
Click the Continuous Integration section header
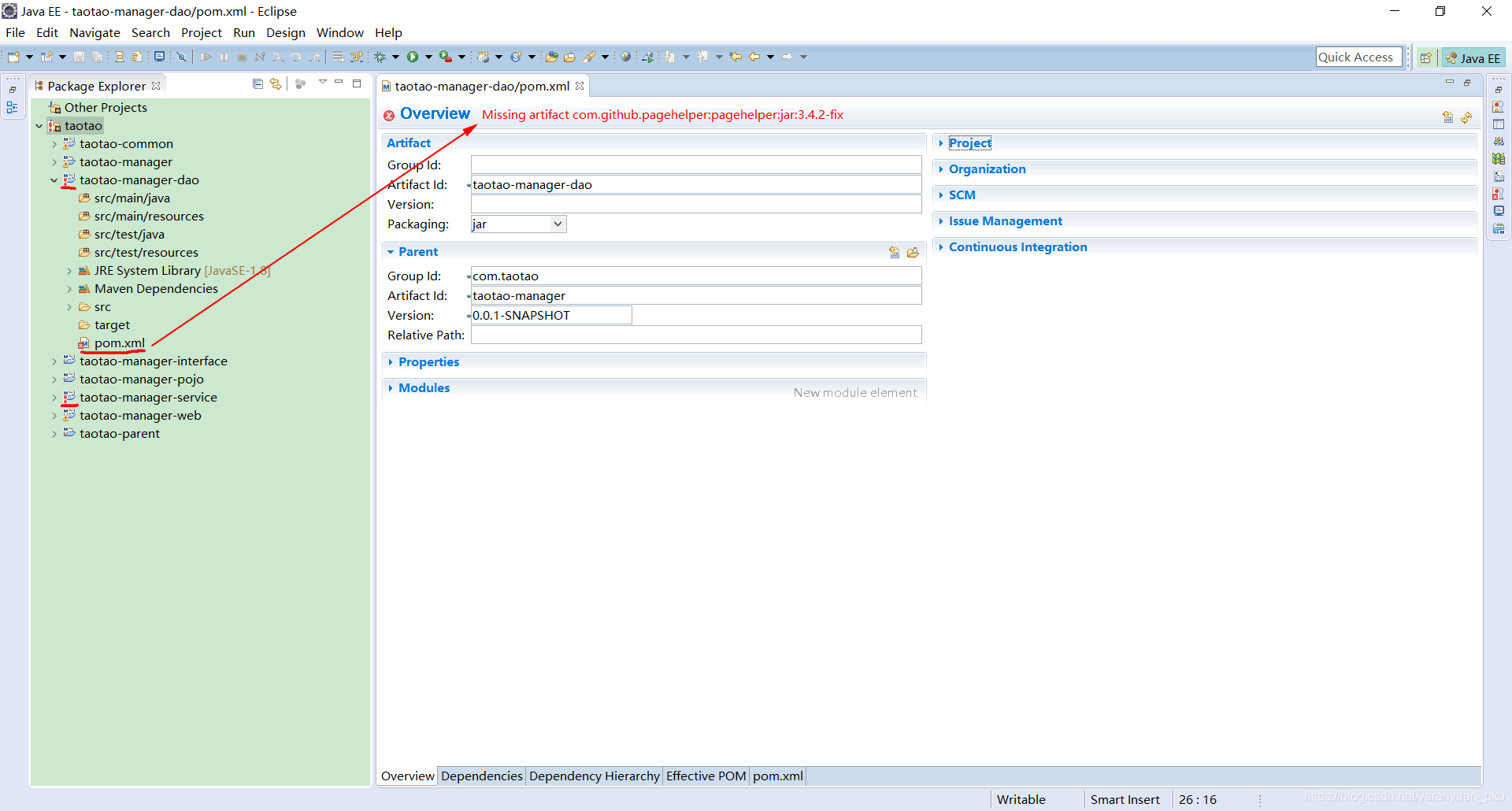pos(1017,247)
